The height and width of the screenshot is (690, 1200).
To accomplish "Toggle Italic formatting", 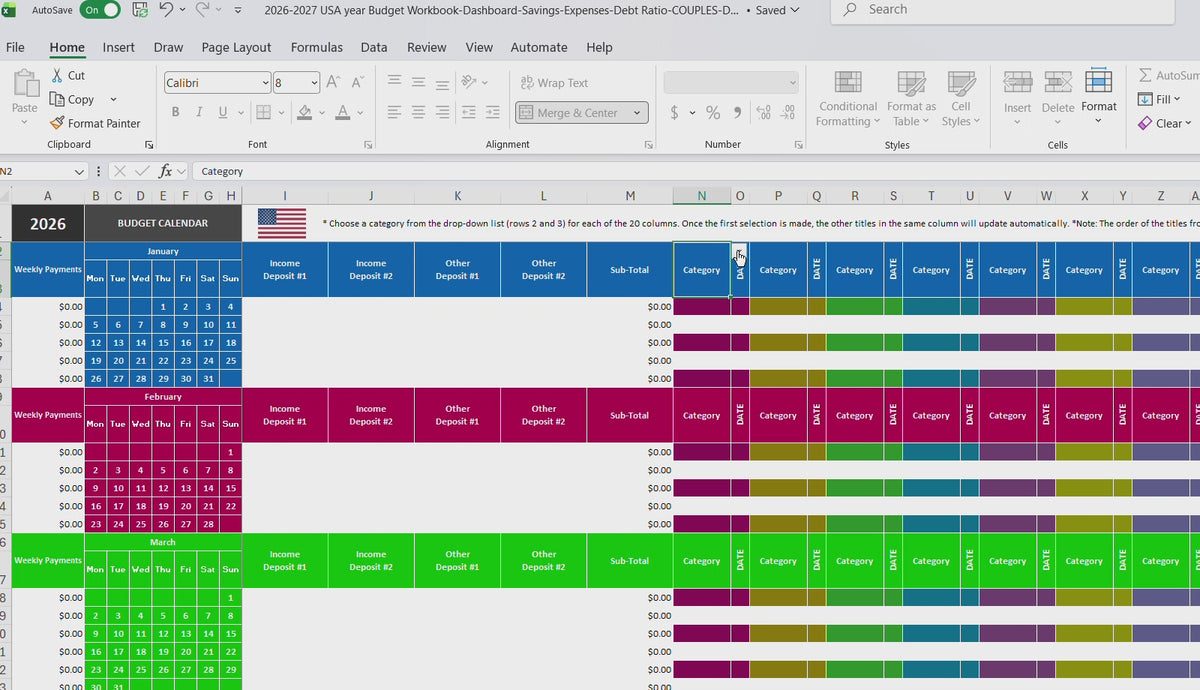I will click(x=199, y=112).
